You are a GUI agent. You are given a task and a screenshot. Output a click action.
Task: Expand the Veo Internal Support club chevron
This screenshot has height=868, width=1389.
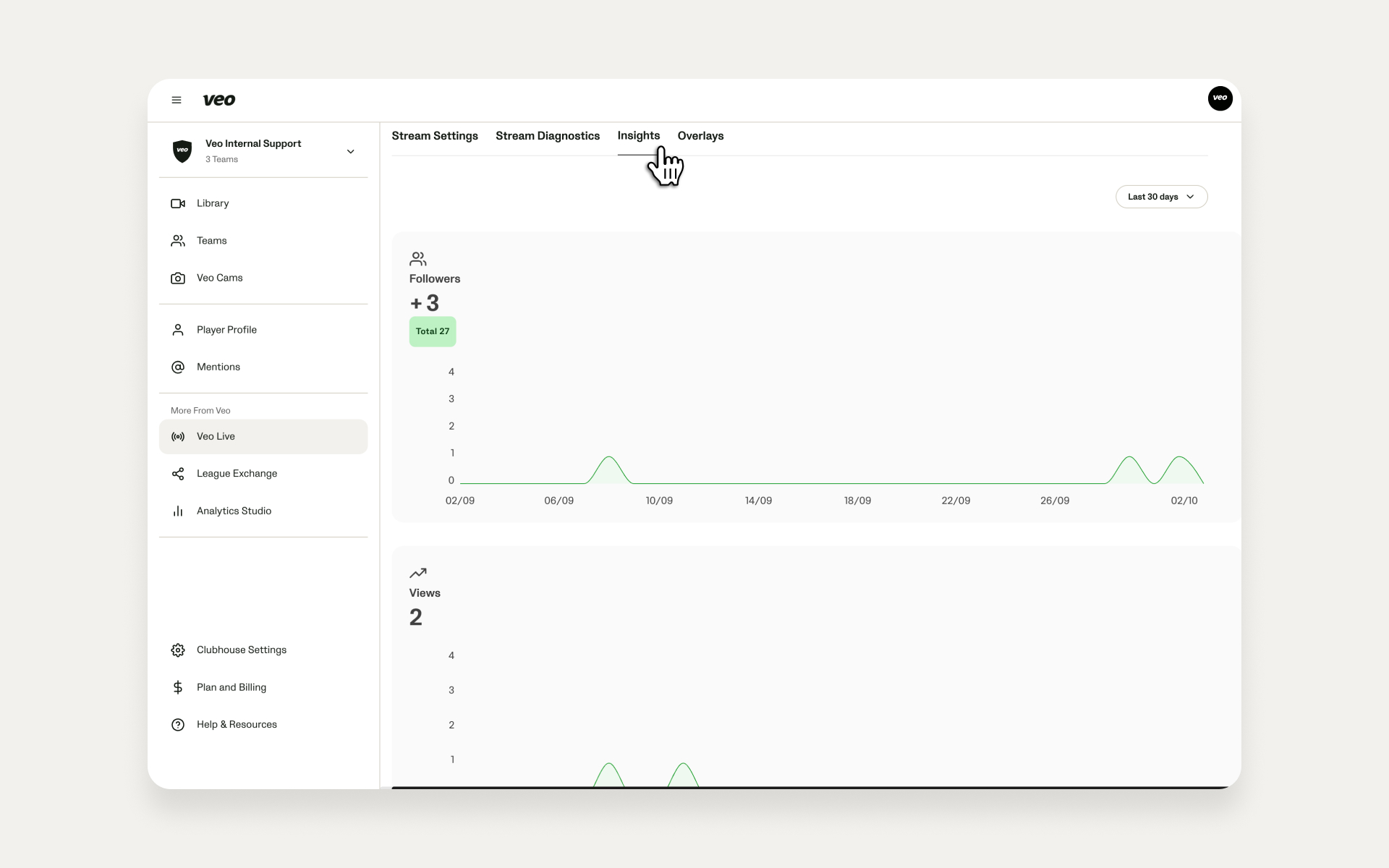351,151
